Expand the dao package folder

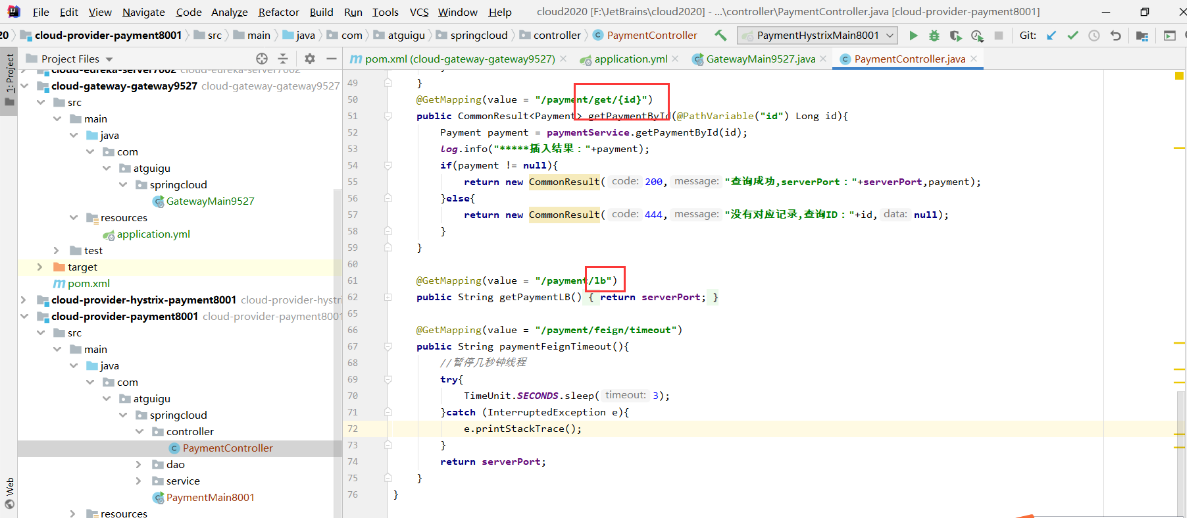[139, 465]
